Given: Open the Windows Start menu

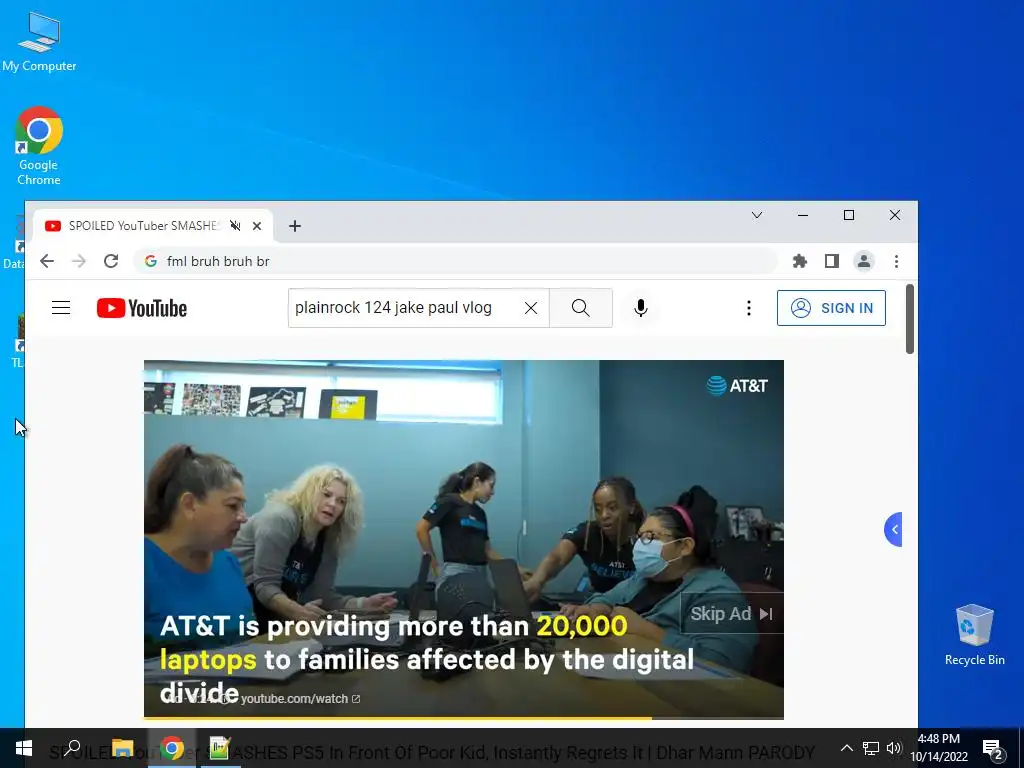Looking at the screenshot, I should click(24, 748).
